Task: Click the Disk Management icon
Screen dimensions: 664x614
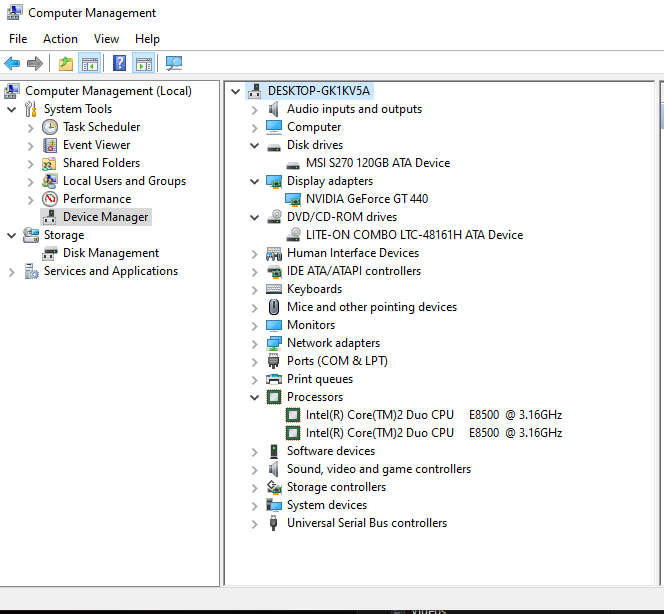Action: point(50,254)
